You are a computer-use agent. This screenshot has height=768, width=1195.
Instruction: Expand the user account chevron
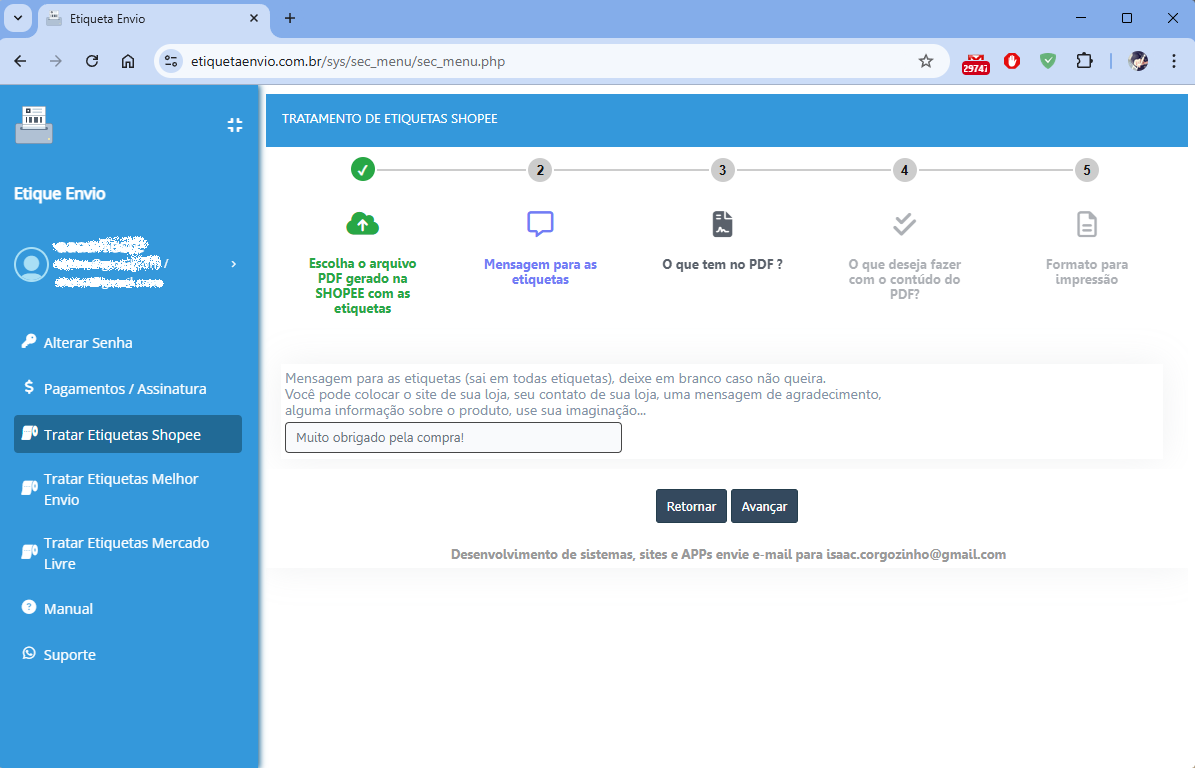pos(233,264)
